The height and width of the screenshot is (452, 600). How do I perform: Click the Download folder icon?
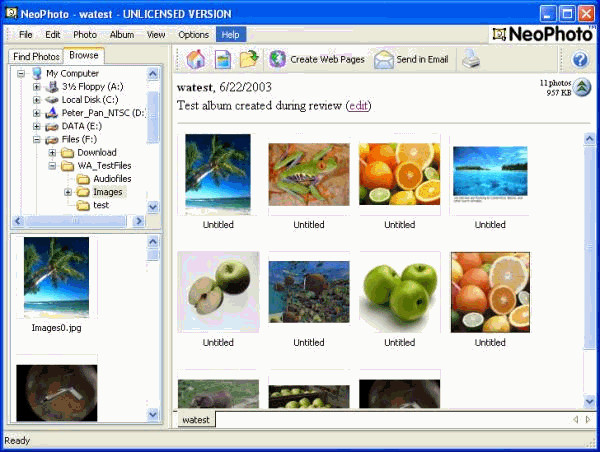pyautogui.click(x=67, y=153)
